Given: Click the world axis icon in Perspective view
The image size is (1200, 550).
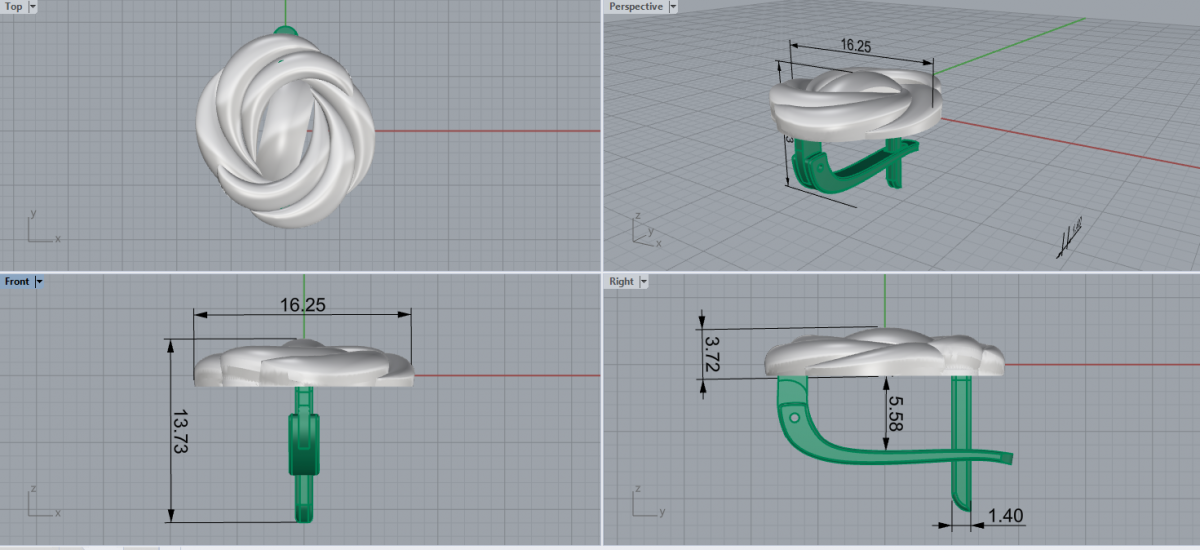Looking at the screenshot, I should pyautogui.click(x=647, y=231).
